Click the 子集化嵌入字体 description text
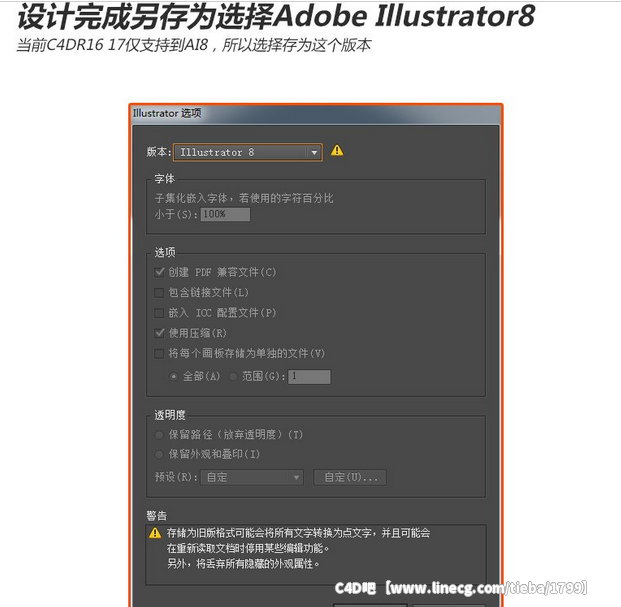621x607 pixels. click(x=244, y=198)
